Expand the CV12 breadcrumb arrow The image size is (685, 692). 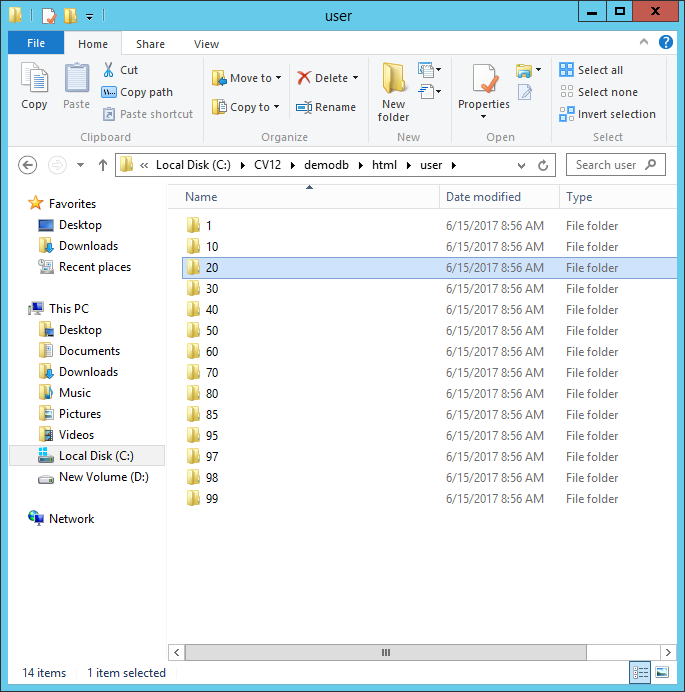(292, 165)
